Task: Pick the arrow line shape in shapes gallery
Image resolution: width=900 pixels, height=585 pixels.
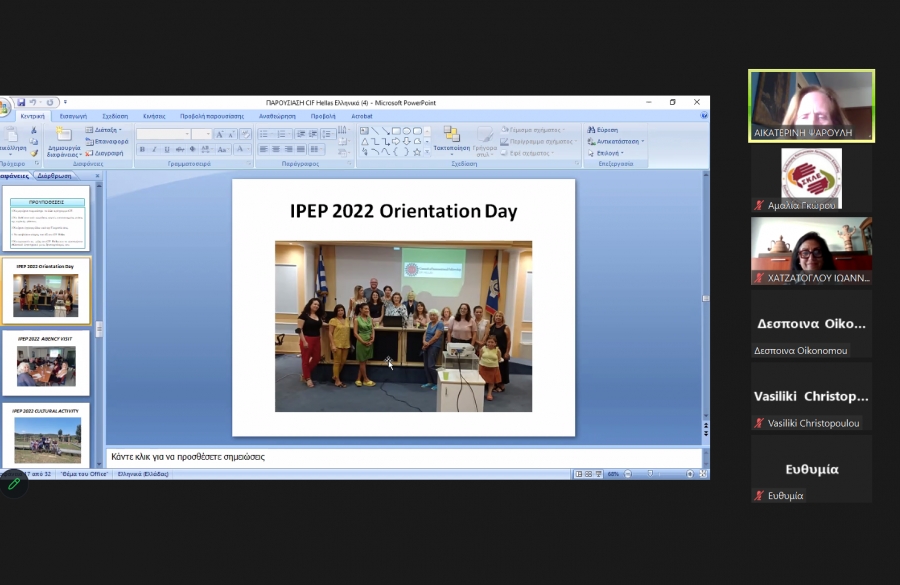Action: [x=385, y=131]
